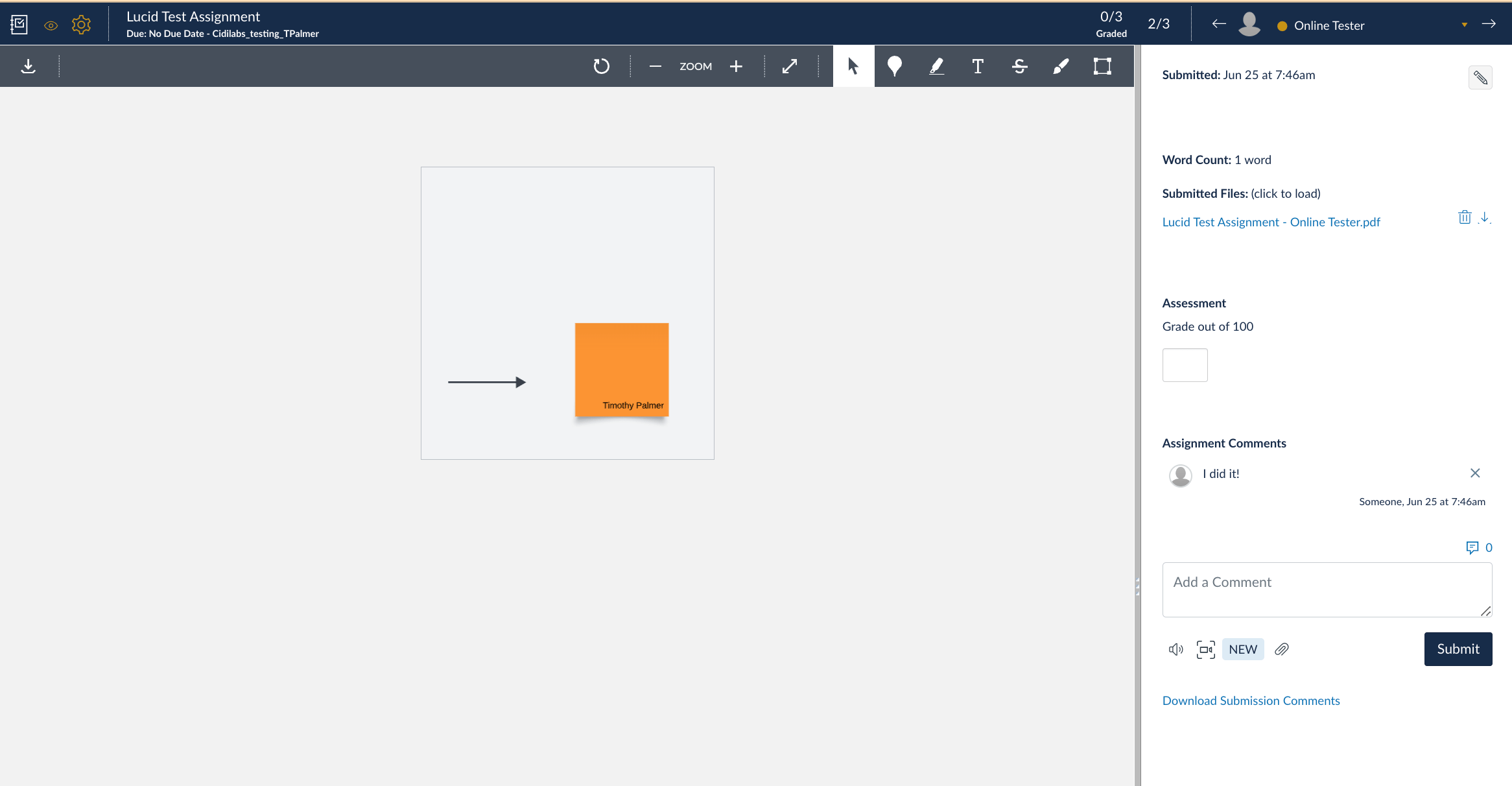Open Download Submission Comments link
Viewport: 1512px width, 786px height.
point(1251,700)
